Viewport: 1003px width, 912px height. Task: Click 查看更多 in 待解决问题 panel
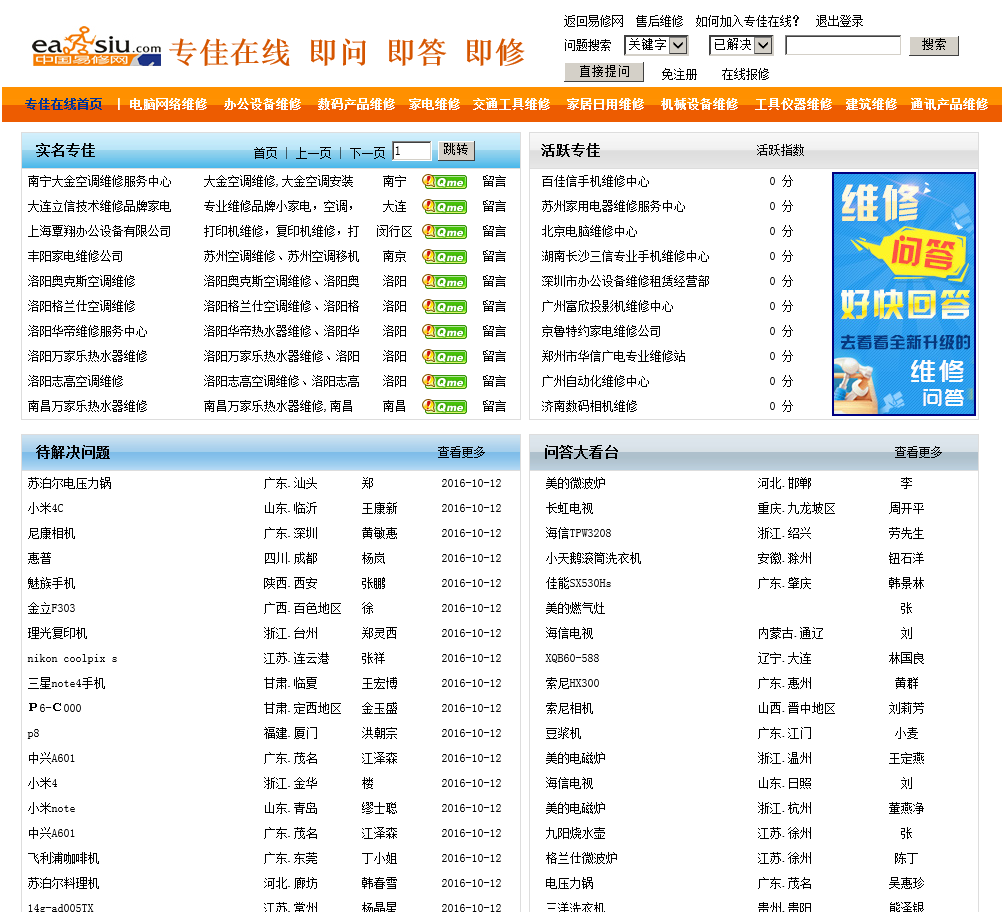[x=461, y=452]
